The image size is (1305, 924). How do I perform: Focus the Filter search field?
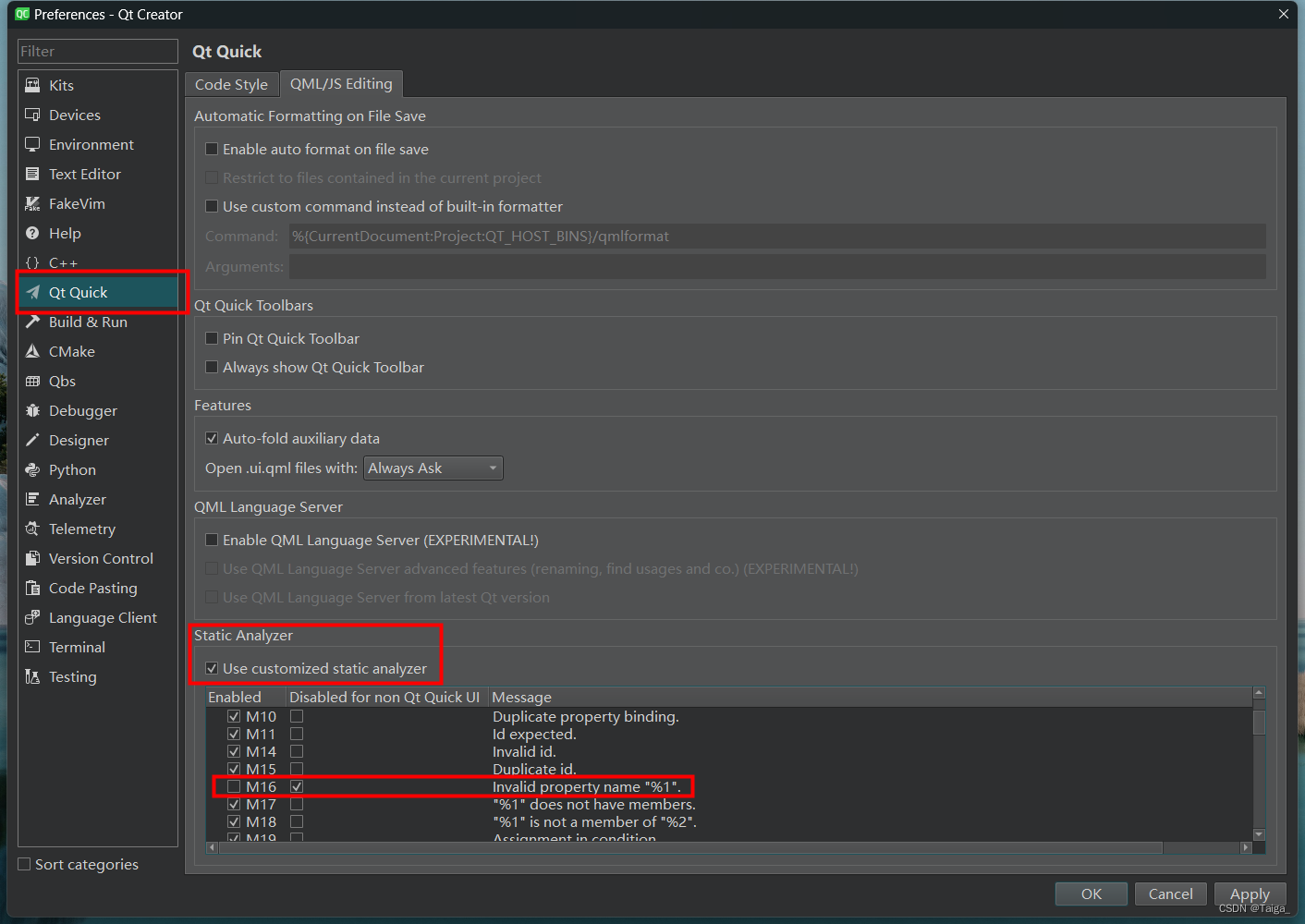pyautogui.click(x=98, y=51)
